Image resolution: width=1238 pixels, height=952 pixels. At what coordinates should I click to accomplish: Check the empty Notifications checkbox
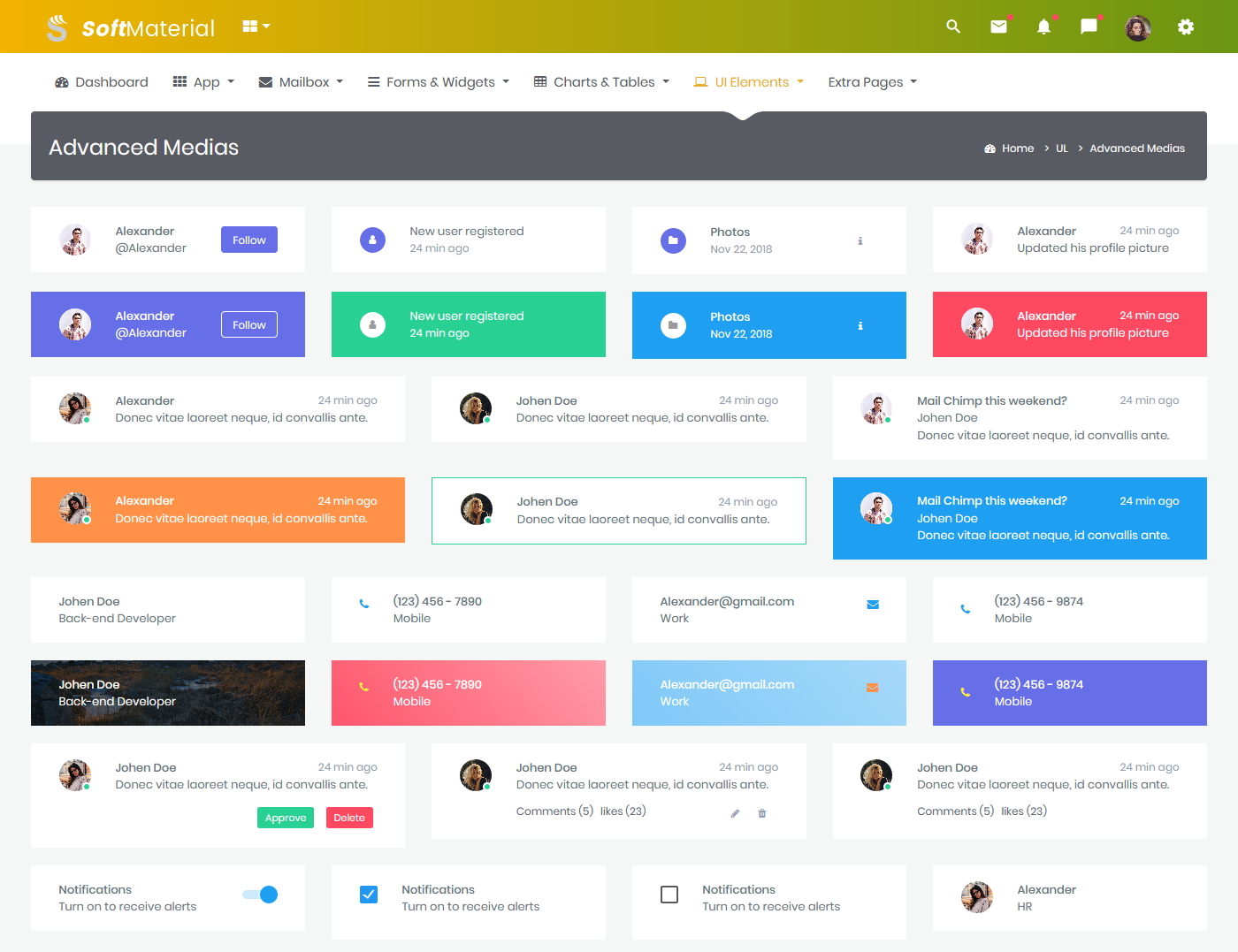(669, 895)
